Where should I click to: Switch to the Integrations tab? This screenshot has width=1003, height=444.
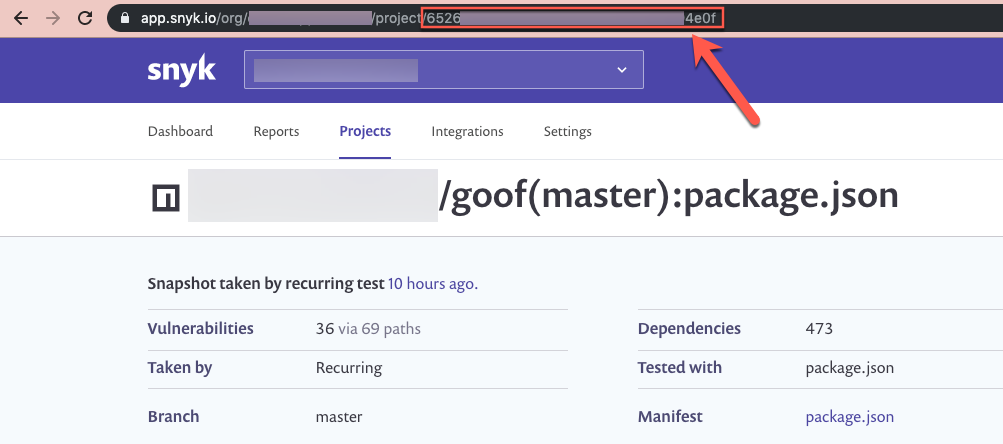pos(467,131)
